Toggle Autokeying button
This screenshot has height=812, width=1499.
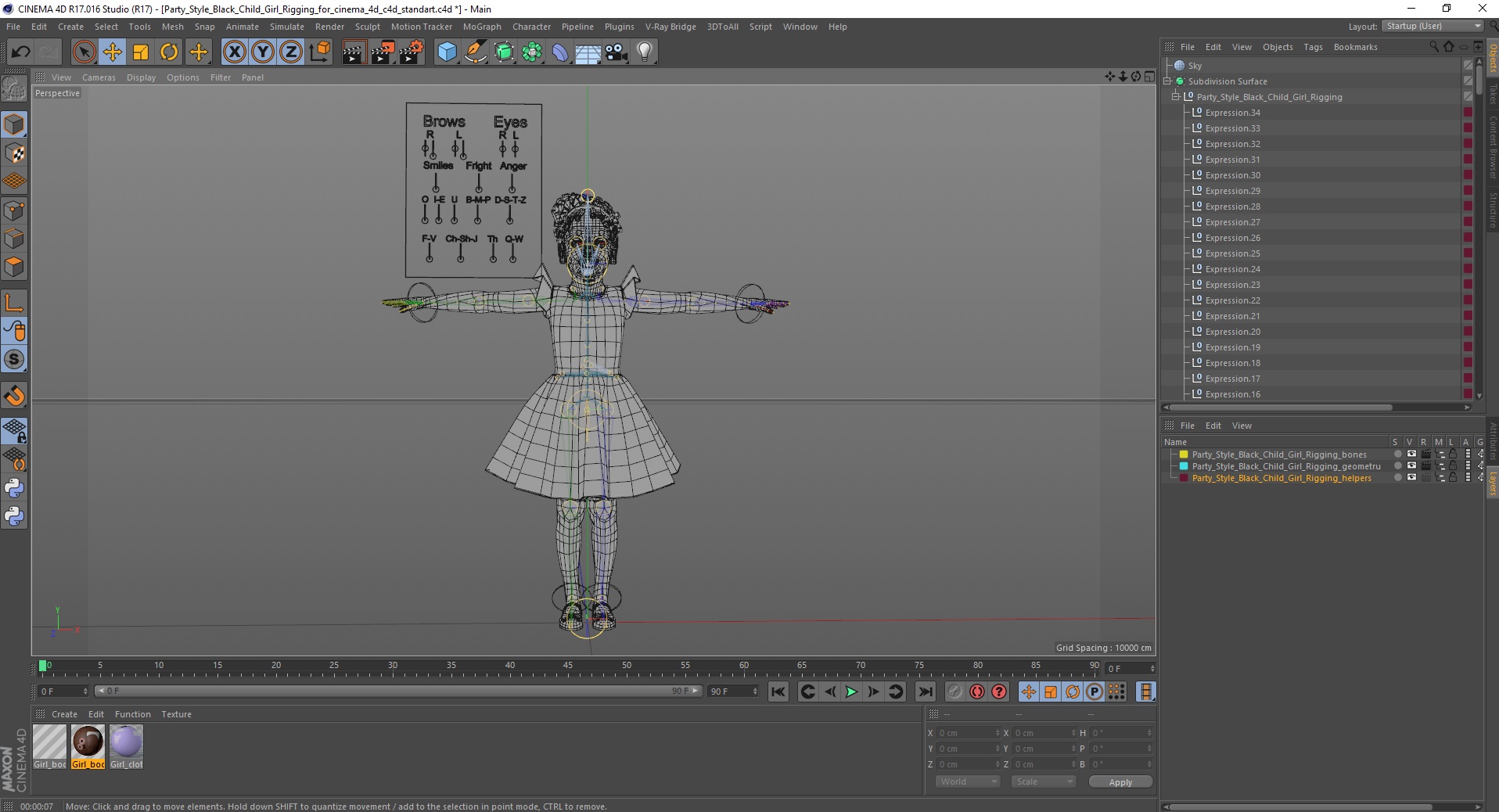click(x=976, y=692)
